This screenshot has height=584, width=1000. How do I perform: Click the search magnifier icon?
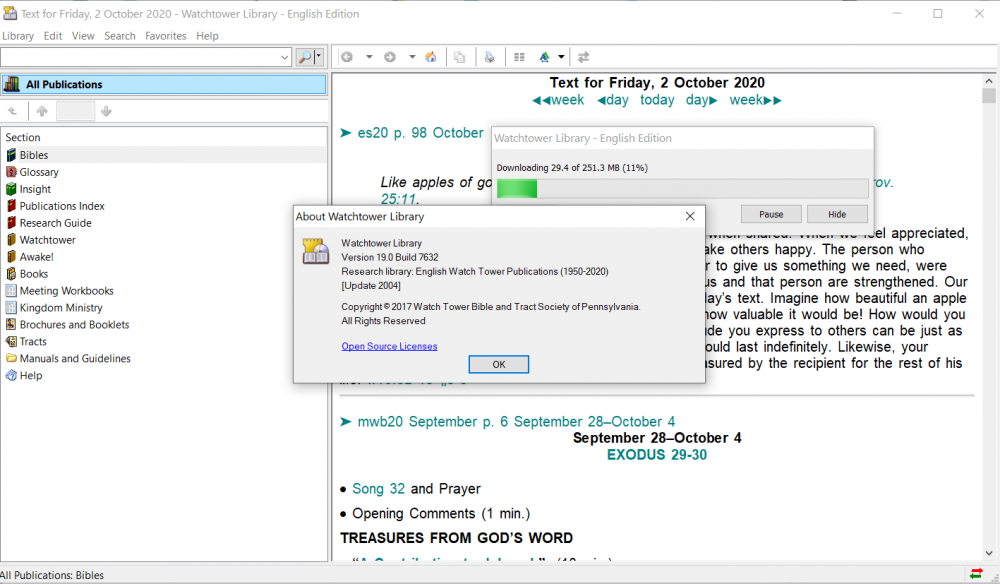tap(305, 57)
